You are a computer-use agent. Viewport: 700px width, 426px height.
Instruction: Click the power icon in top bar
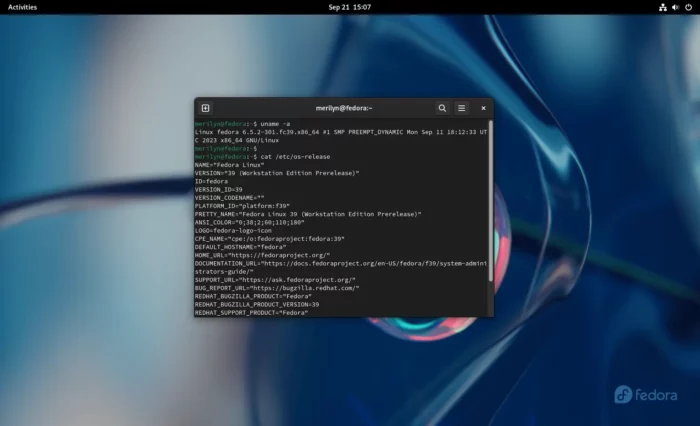coord(688,7)
